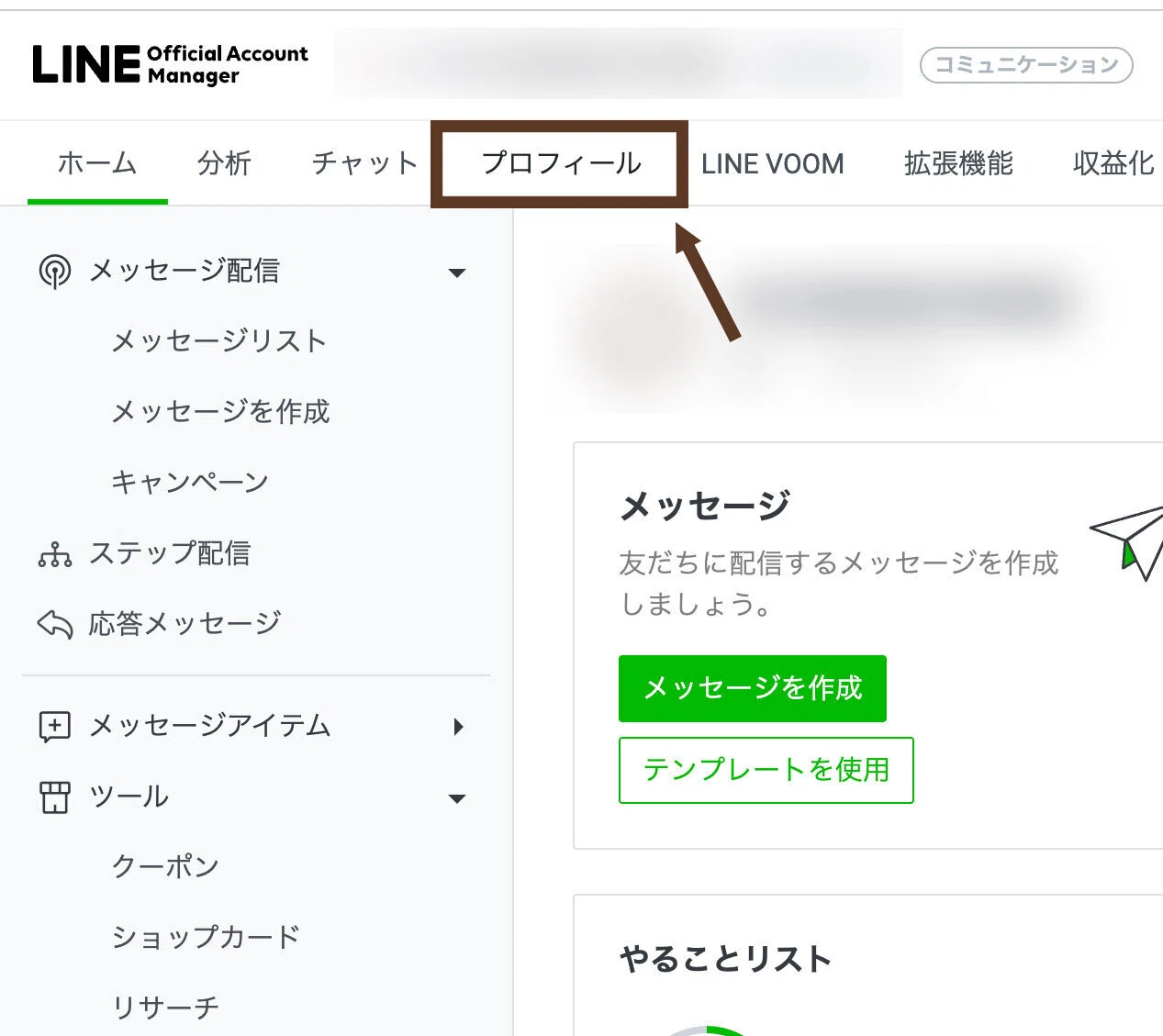Select メッセージ配信 in the sidebar
Viewport: 1163px width, 1036px height.
[x=185, y=271]
